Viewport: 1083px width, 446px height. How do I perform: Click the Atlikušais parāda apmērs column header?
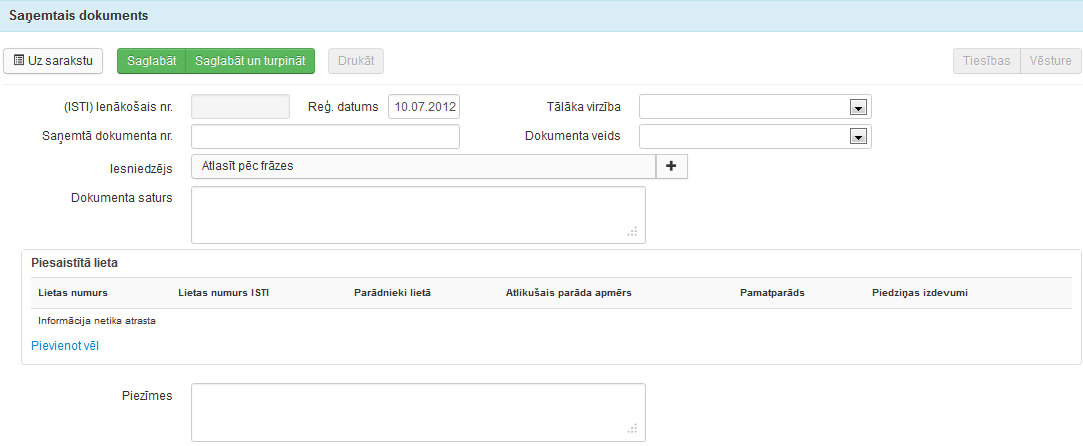(569, 293)
